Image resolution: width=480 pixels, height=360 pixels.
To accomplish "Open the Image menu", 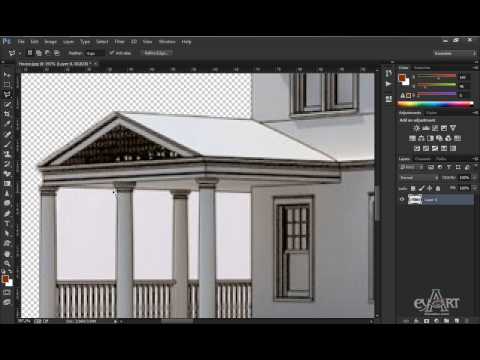I will [x=50, y=42].
